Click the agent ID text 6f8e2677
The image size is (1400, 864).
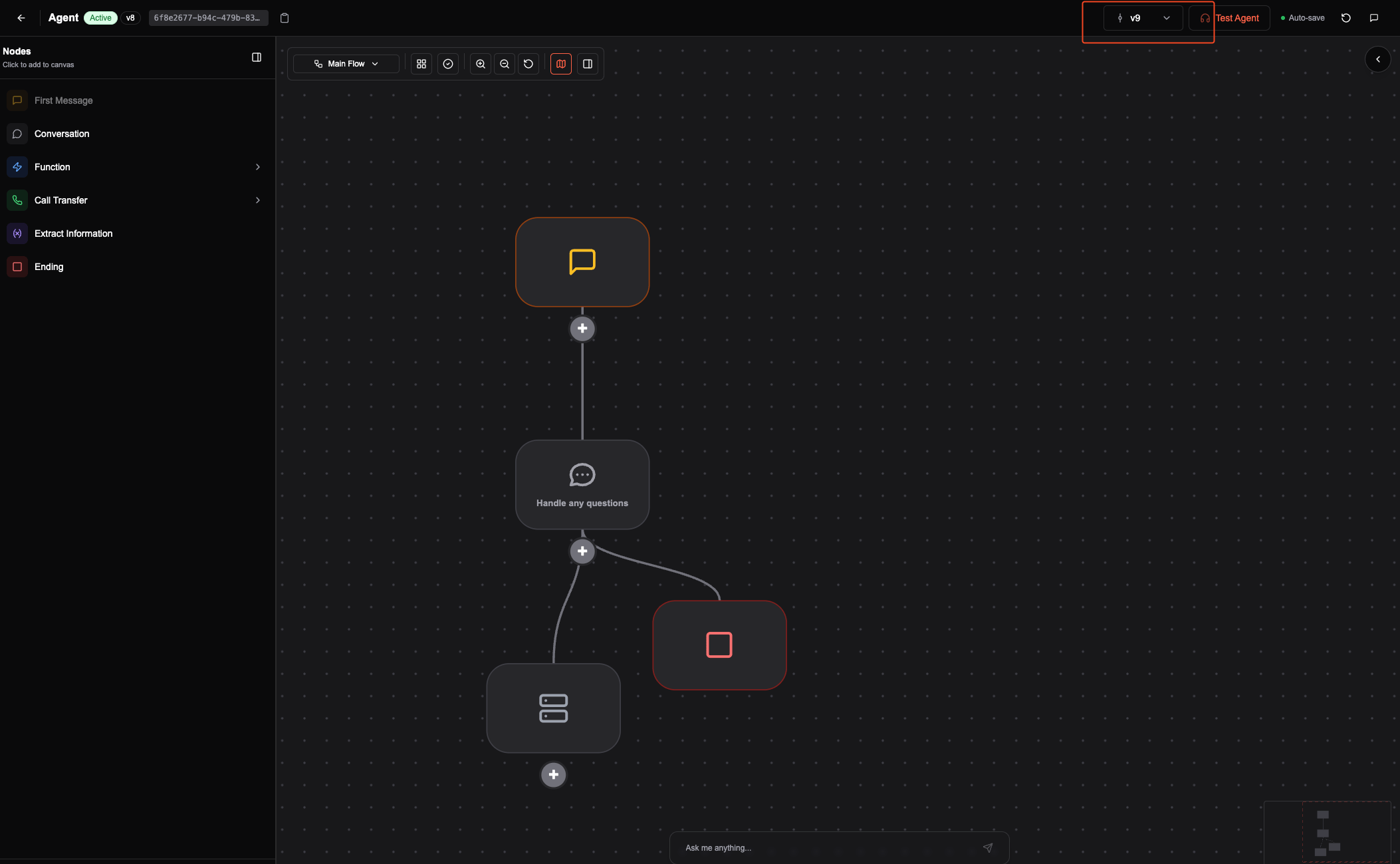tap(208, 18)
